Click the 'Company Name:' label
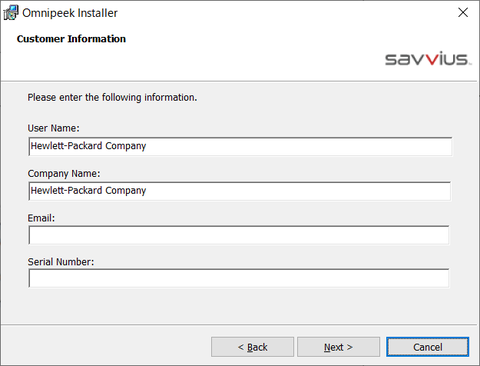The width and height of the screenshot is (480, 366). click(x=64, y=174)
